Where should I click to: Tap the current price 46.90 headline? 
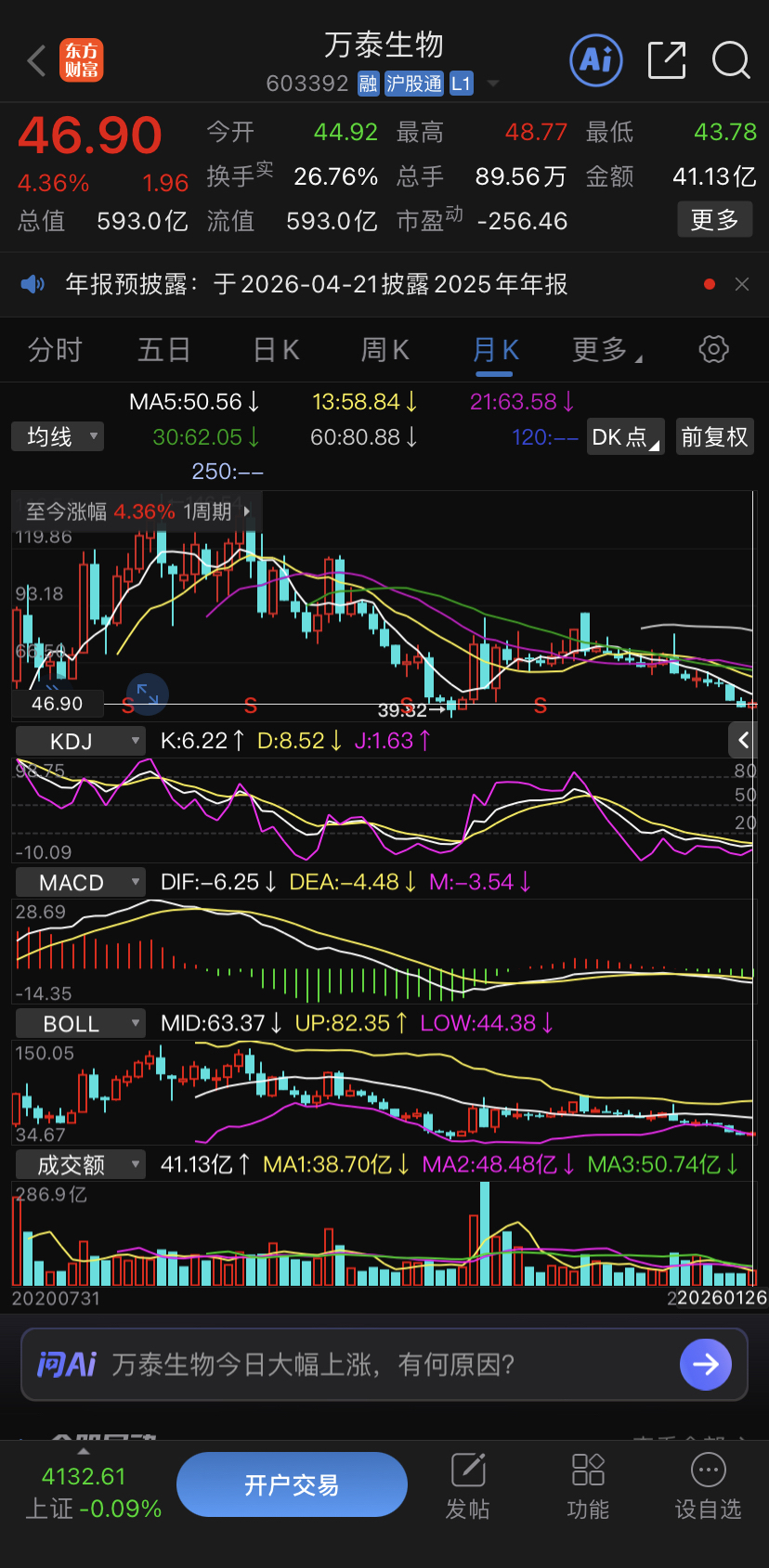click(x=90, y=136)
